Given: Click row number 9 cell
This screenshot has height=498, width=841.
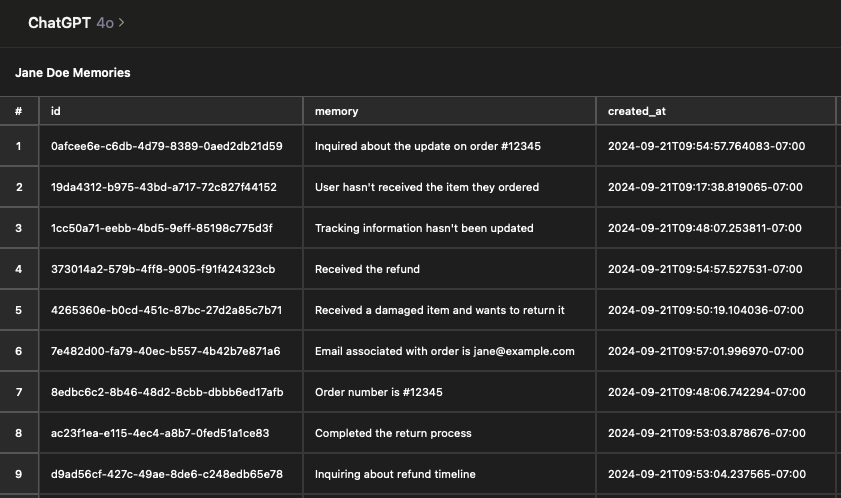Looking at the screenshot, I should (x=19, y=474).
